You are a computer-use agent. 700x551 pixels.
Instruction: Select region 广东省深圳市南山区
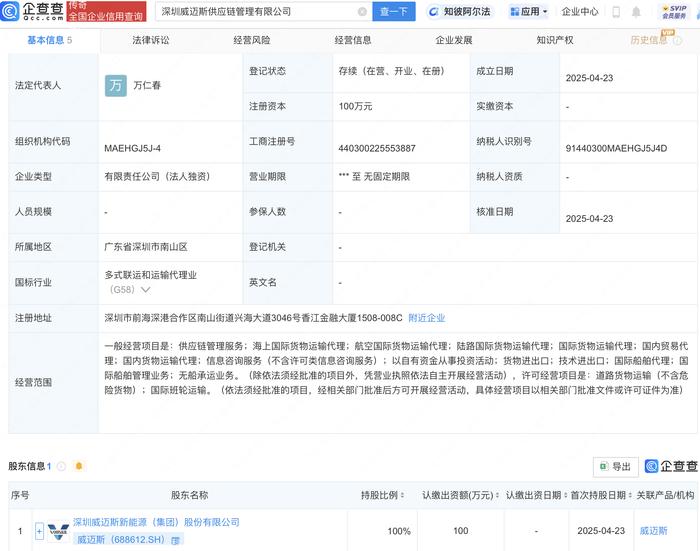146,247
